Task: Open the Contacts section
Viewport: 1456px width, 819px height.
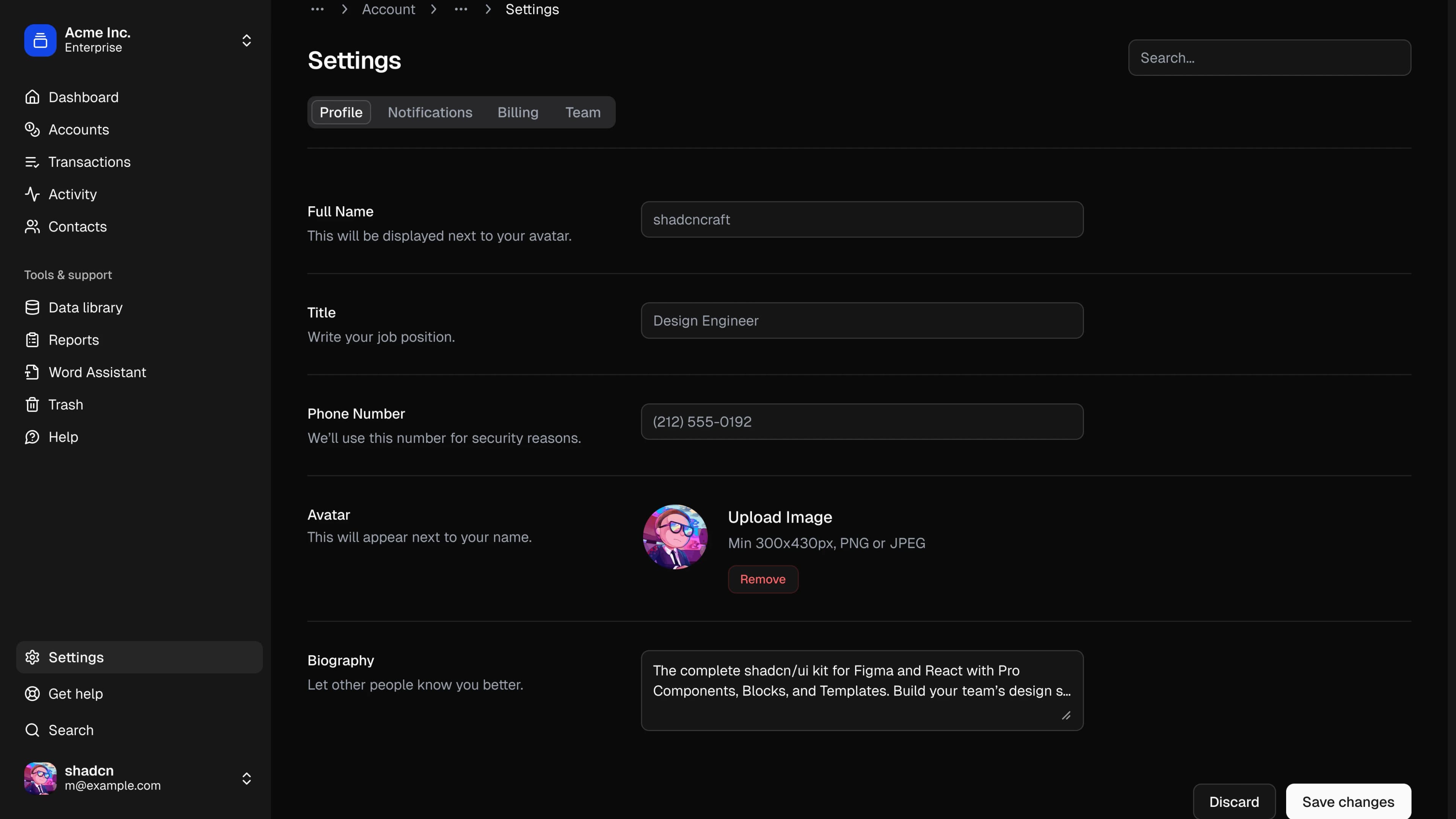Action: pos(77,227)
